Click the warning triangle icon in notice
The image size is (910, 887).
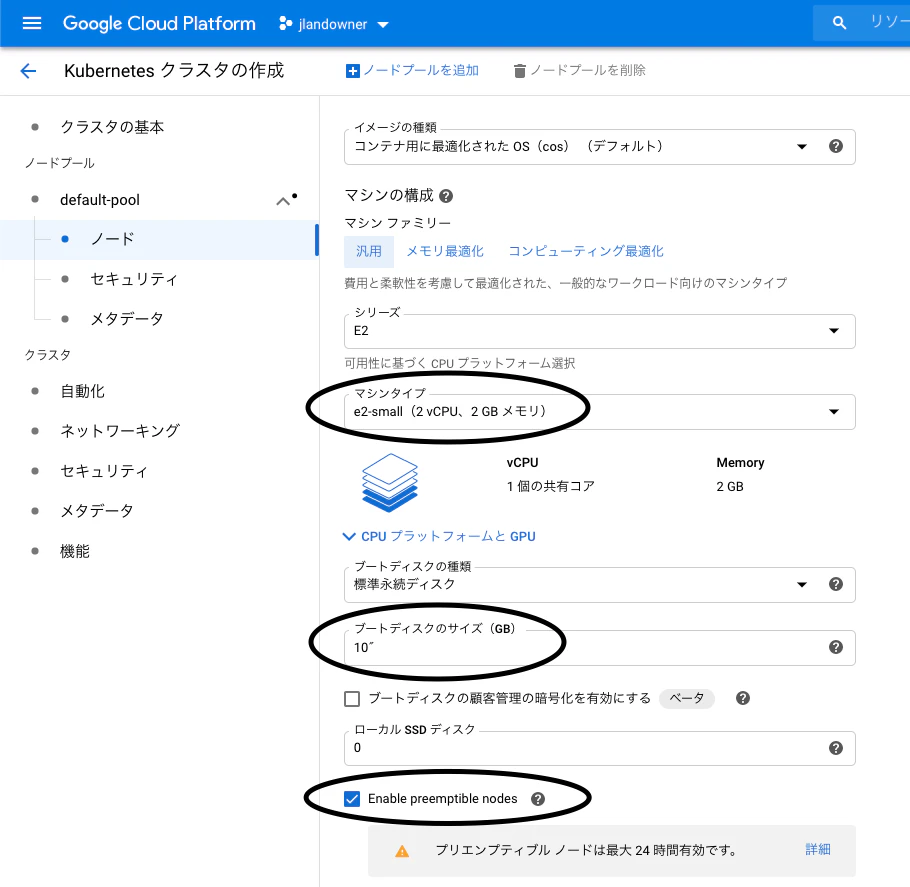click(x=402, y=851)
